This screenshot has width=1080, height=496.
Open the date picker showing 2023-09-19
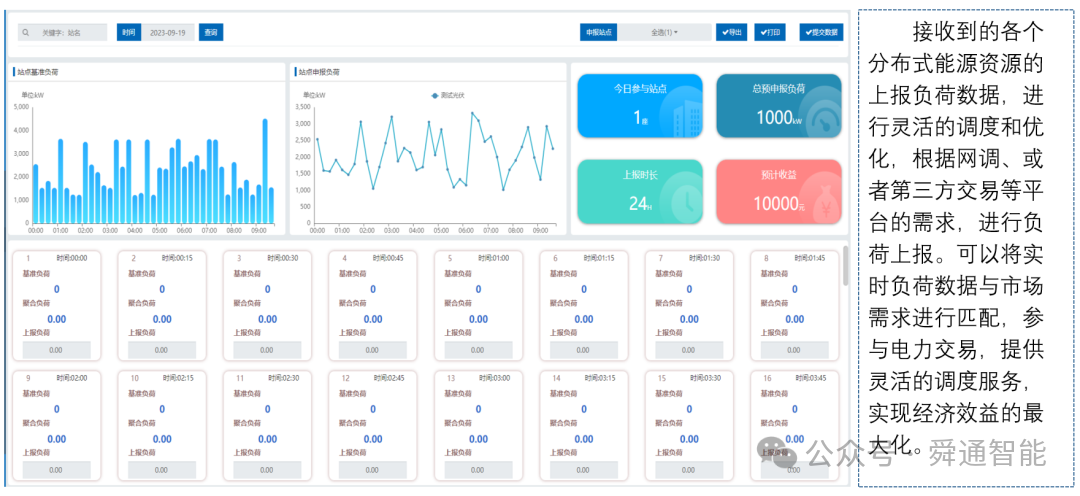pos(168,32)
